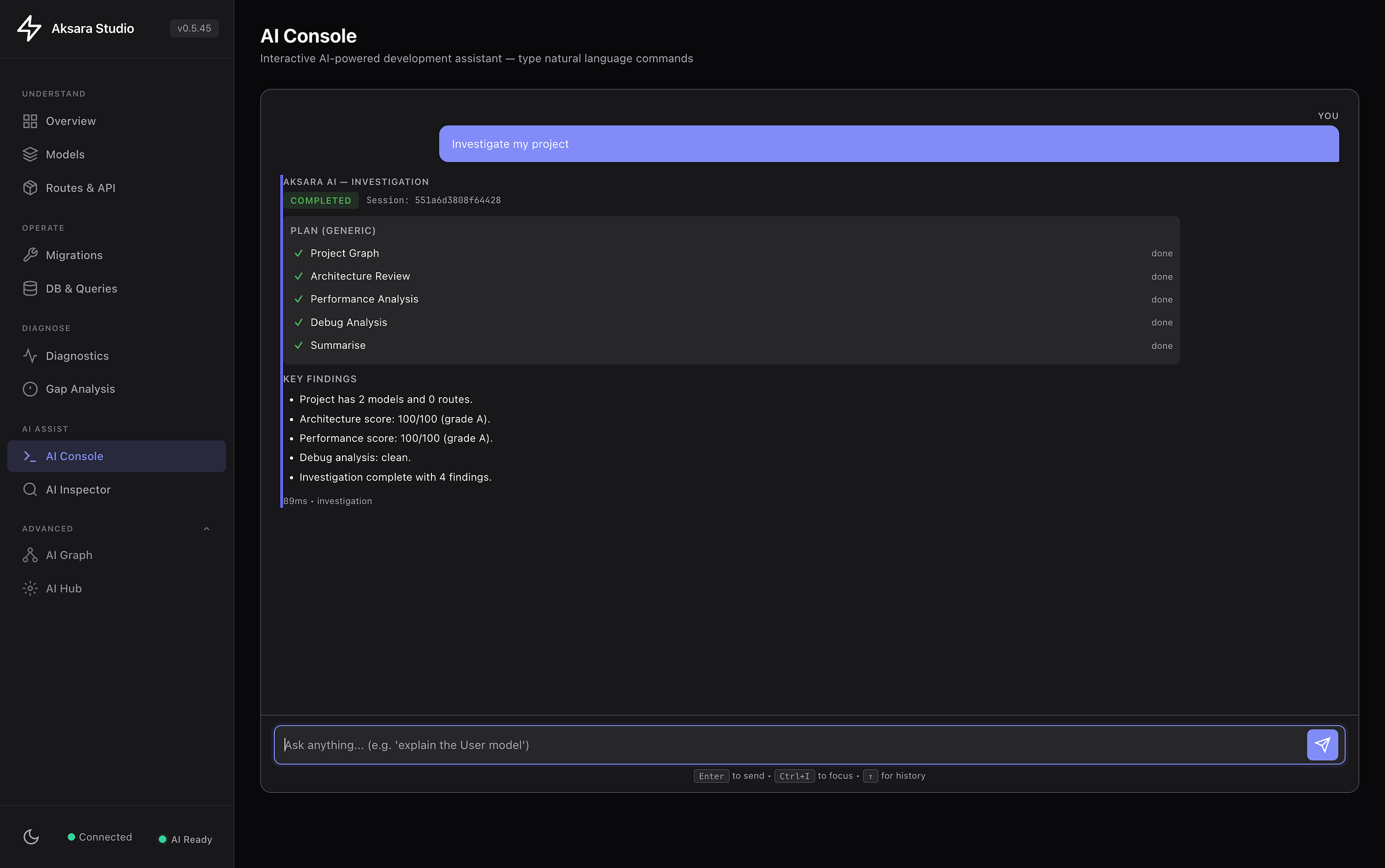Click the green checkmark beside Project Graph
Screen dimensions: 1385x868
tap(299, 253)
